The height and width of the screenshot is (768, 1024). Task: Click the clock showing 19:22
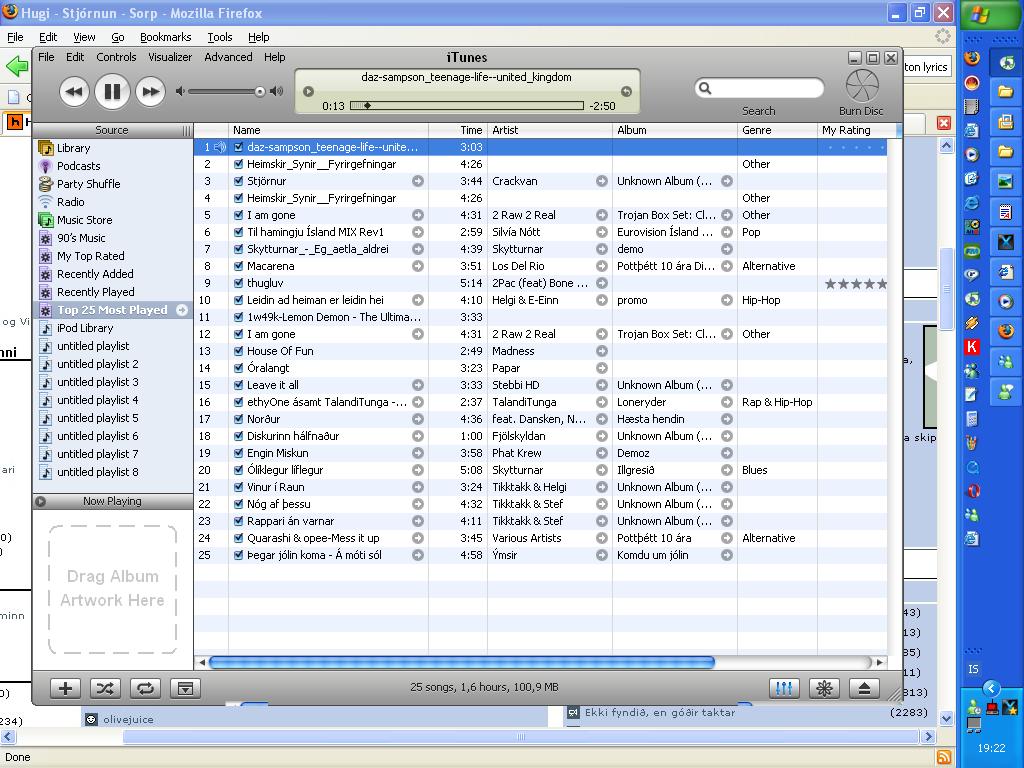[991, 748]
